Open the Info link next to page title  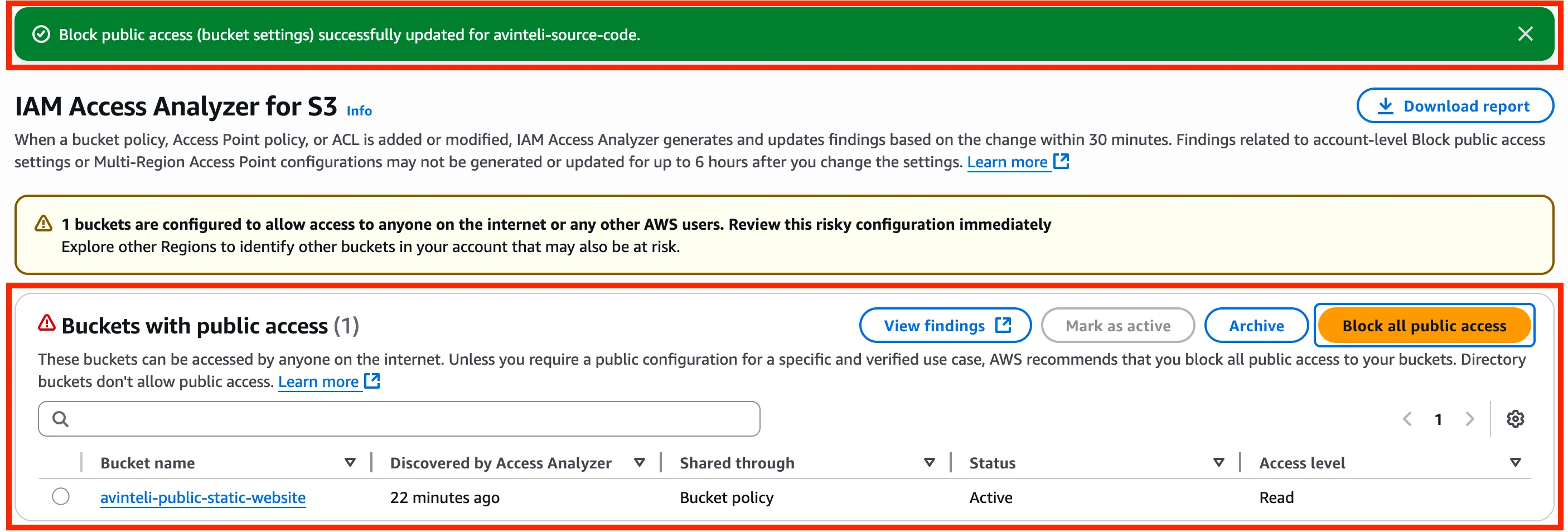pos(359,111)
